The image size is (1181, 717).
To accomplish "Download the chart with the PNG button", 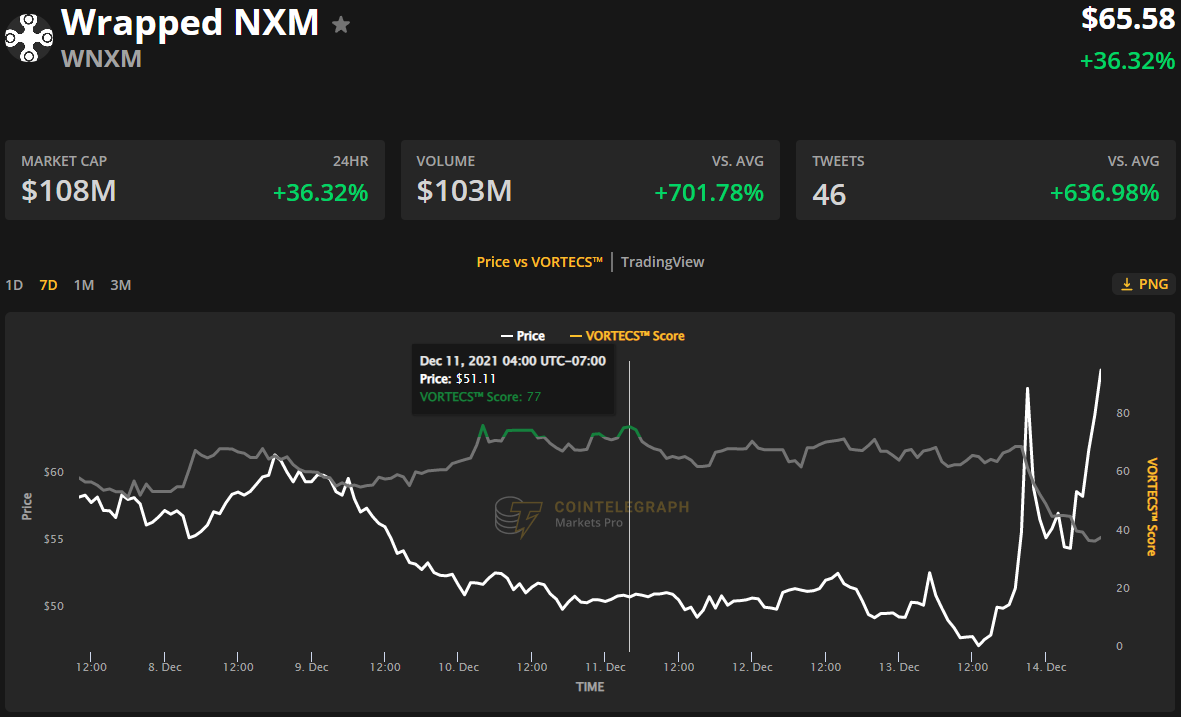I will tap(1143, 285).
